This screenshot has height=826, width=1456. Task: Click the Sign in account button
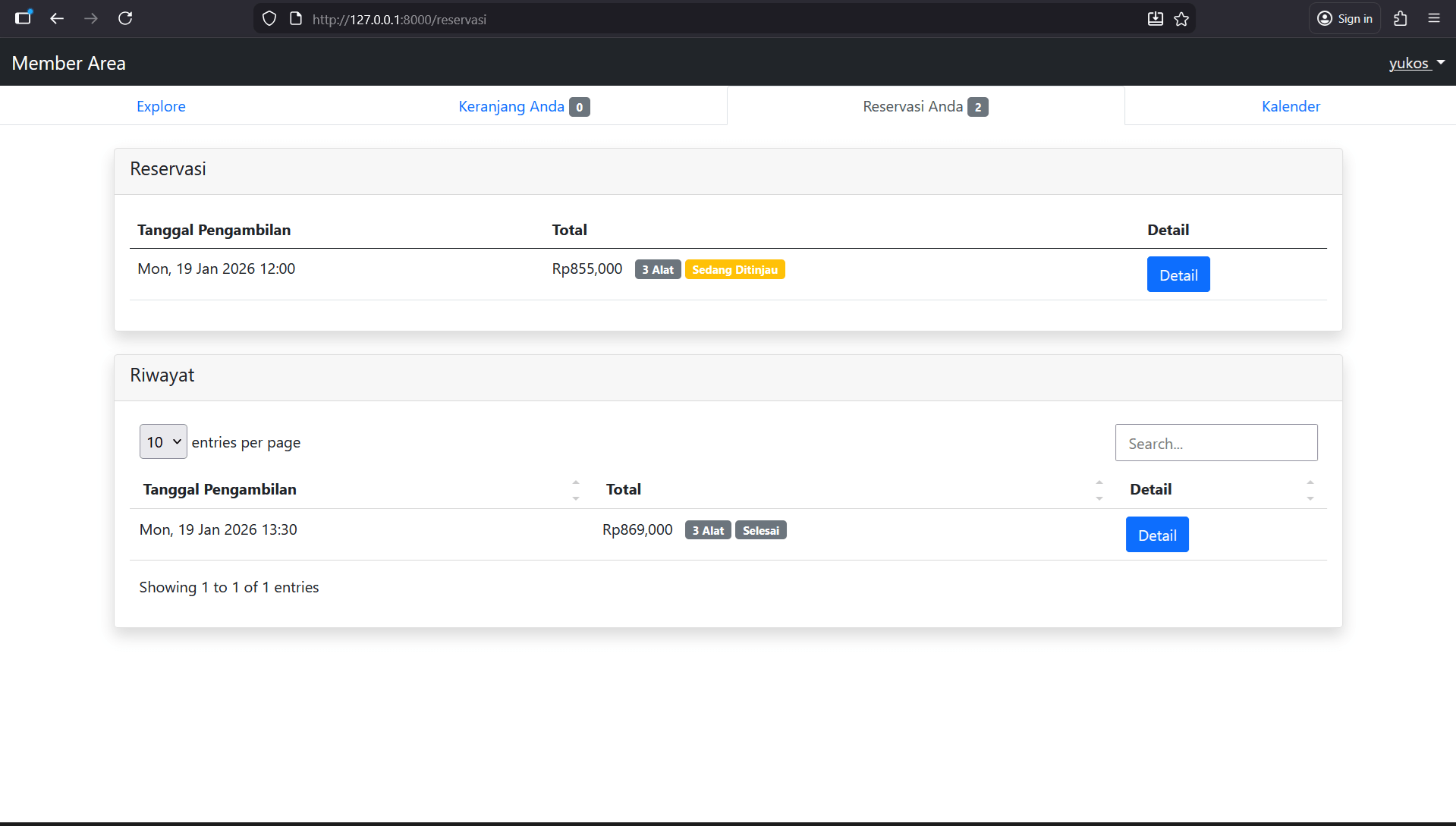point(1344,19)
